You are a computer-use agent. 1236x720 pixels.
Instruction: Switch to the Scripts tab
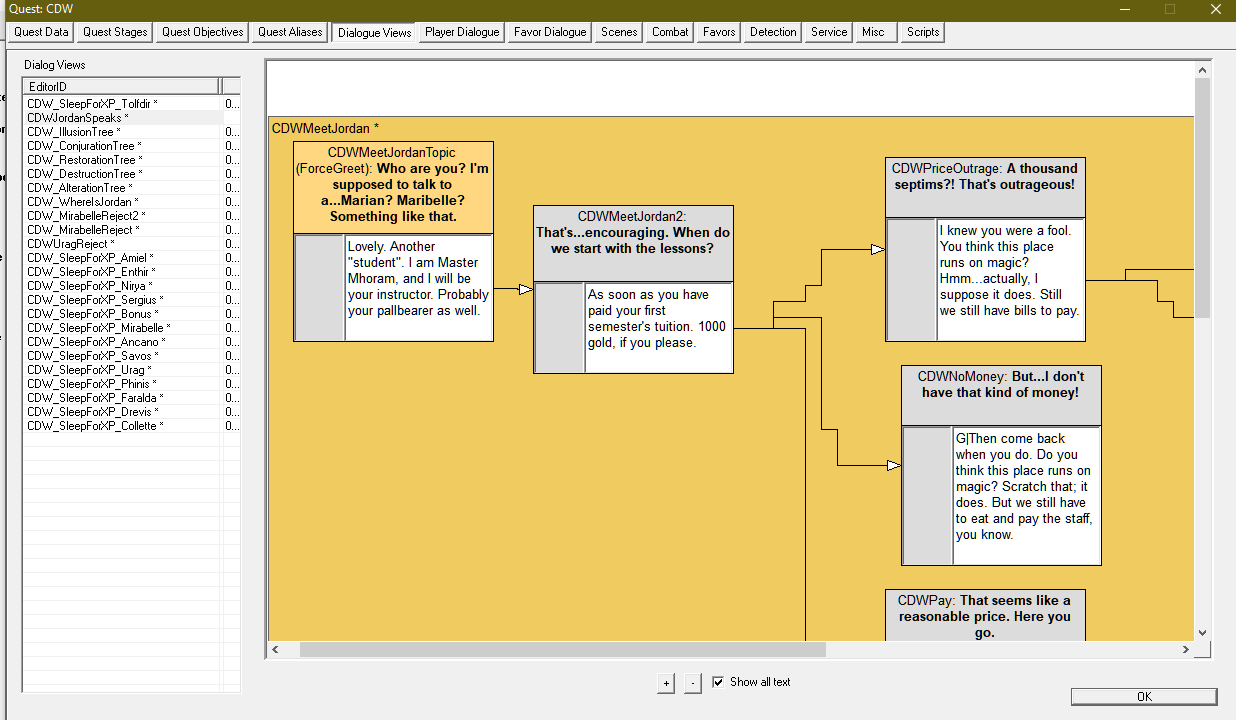tap(923, 32)
